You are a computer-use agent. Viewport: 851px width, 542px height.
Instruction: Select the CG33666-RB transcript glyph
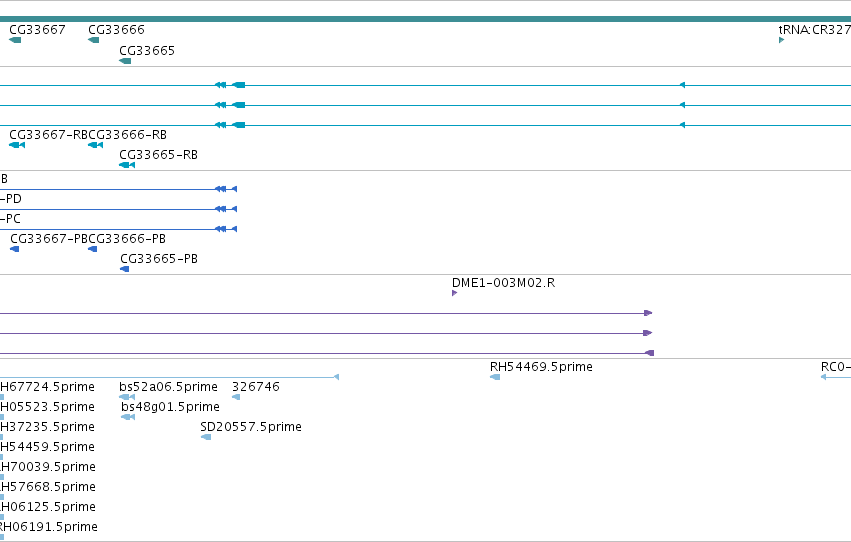(x=96, y=145)
